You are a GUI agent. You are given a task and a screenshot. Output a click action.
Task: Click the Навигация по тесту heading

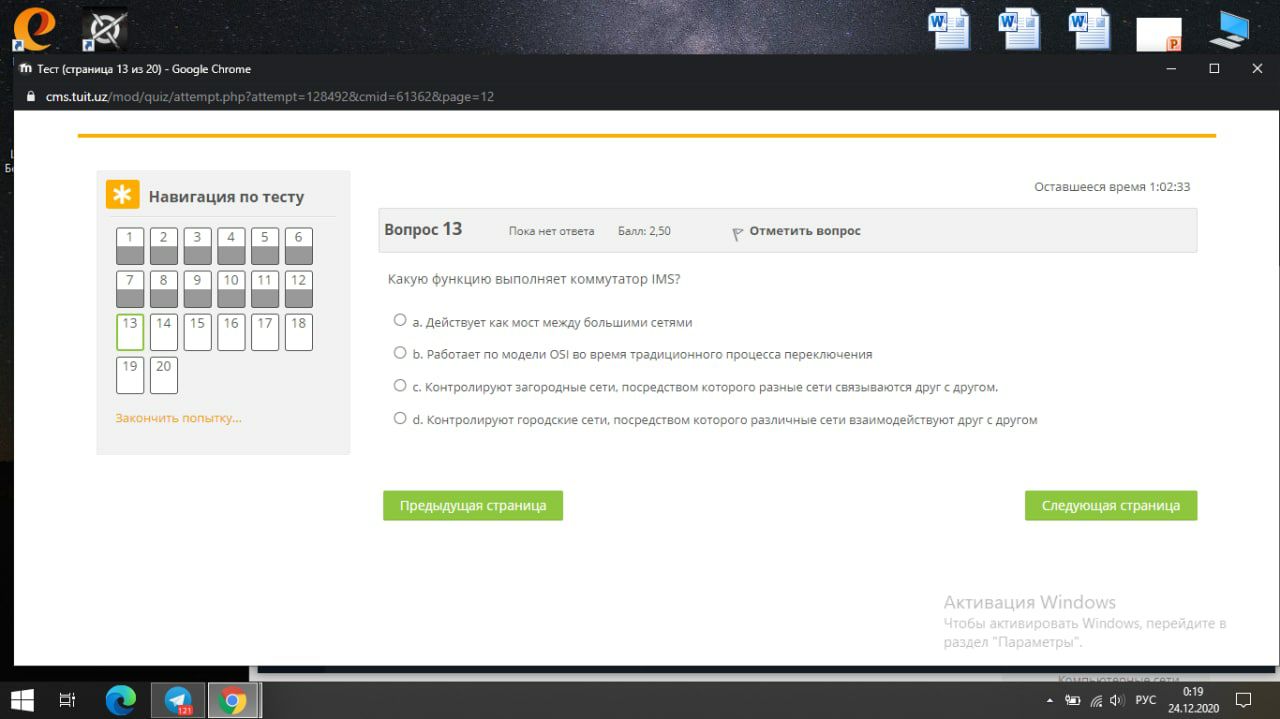(x=226, y=197)
